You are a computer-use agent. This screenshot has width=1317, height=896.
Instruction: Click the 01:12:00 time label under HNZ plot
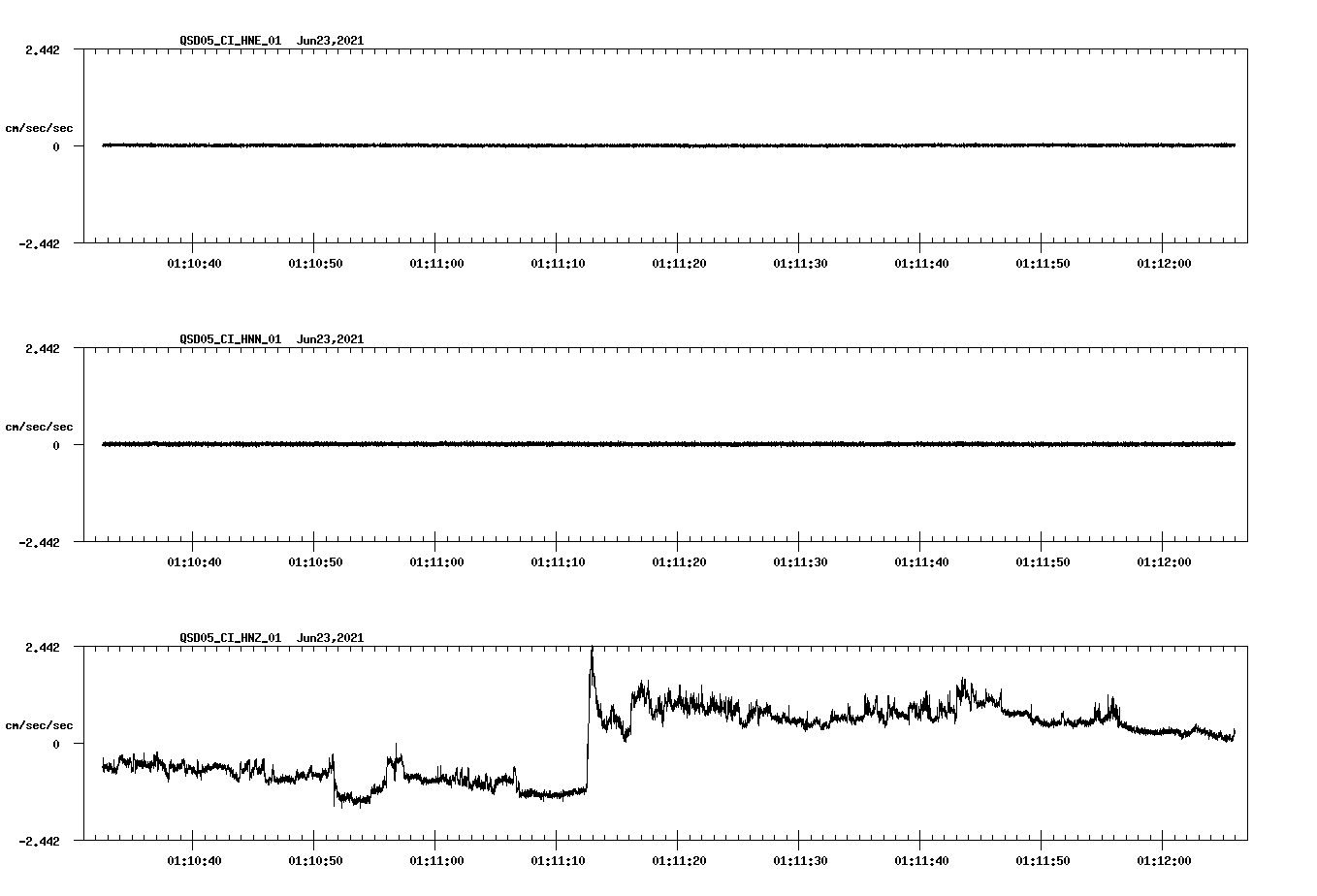pyautogui.click(x=1164, y=861)
